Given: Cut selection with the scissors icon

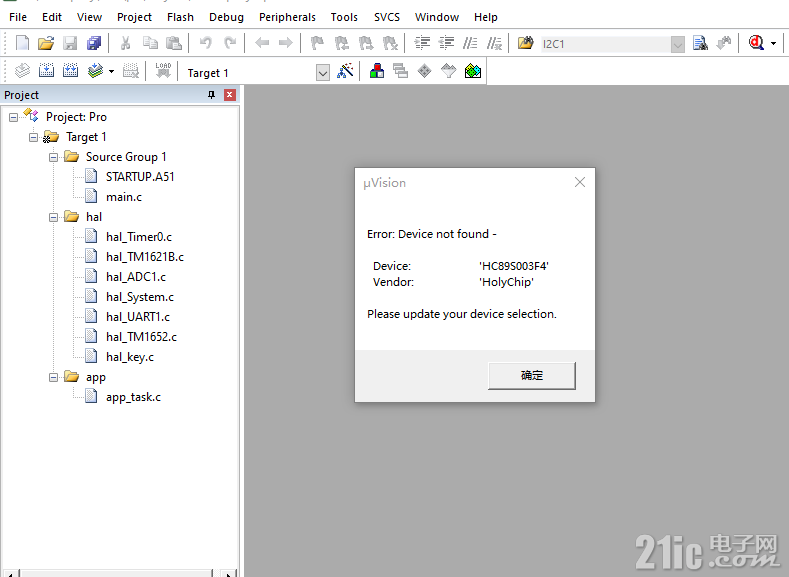Looking at the screenshot, I should [125, 43].
